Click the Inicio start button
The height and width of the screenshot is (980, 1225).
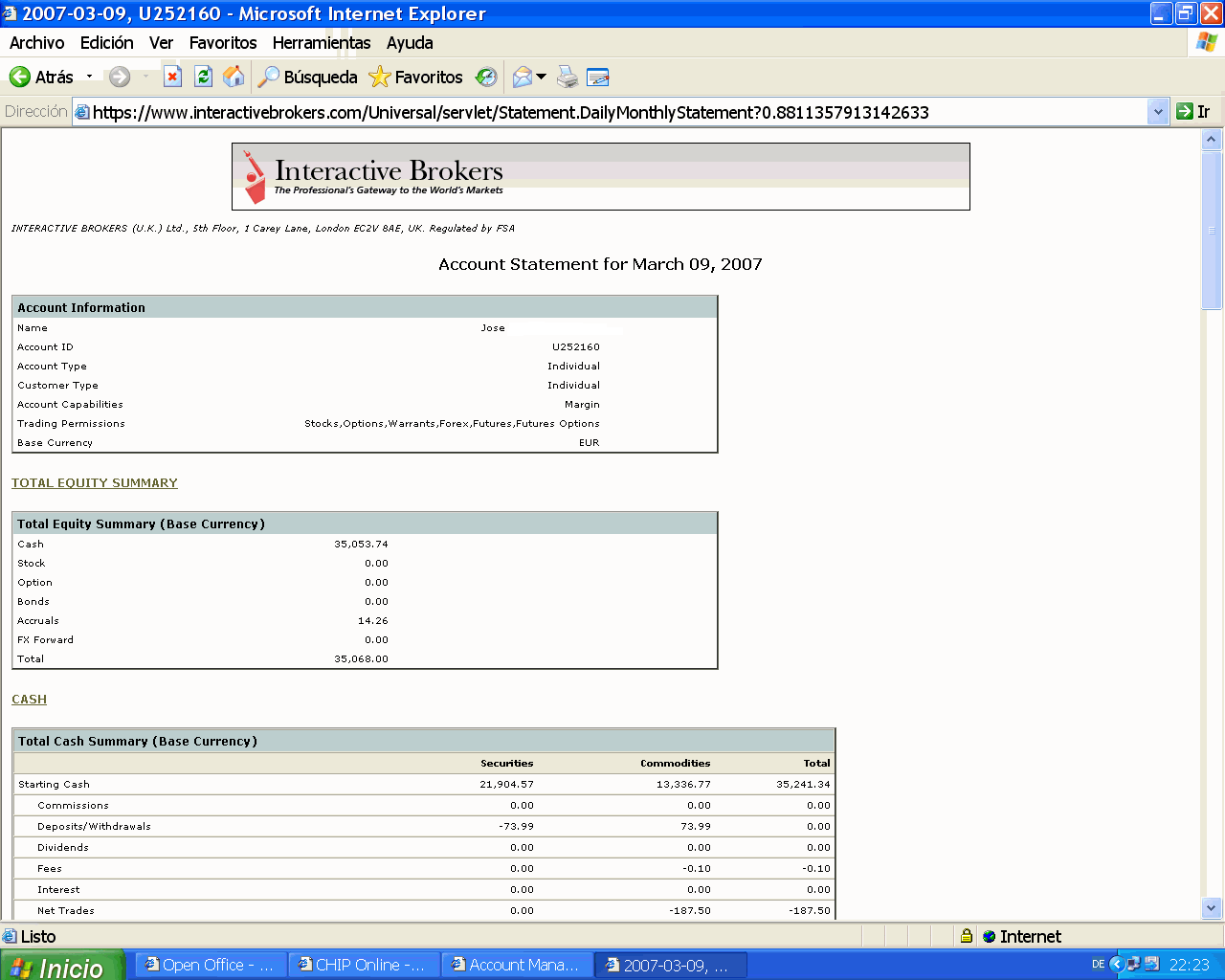point(61,966)
